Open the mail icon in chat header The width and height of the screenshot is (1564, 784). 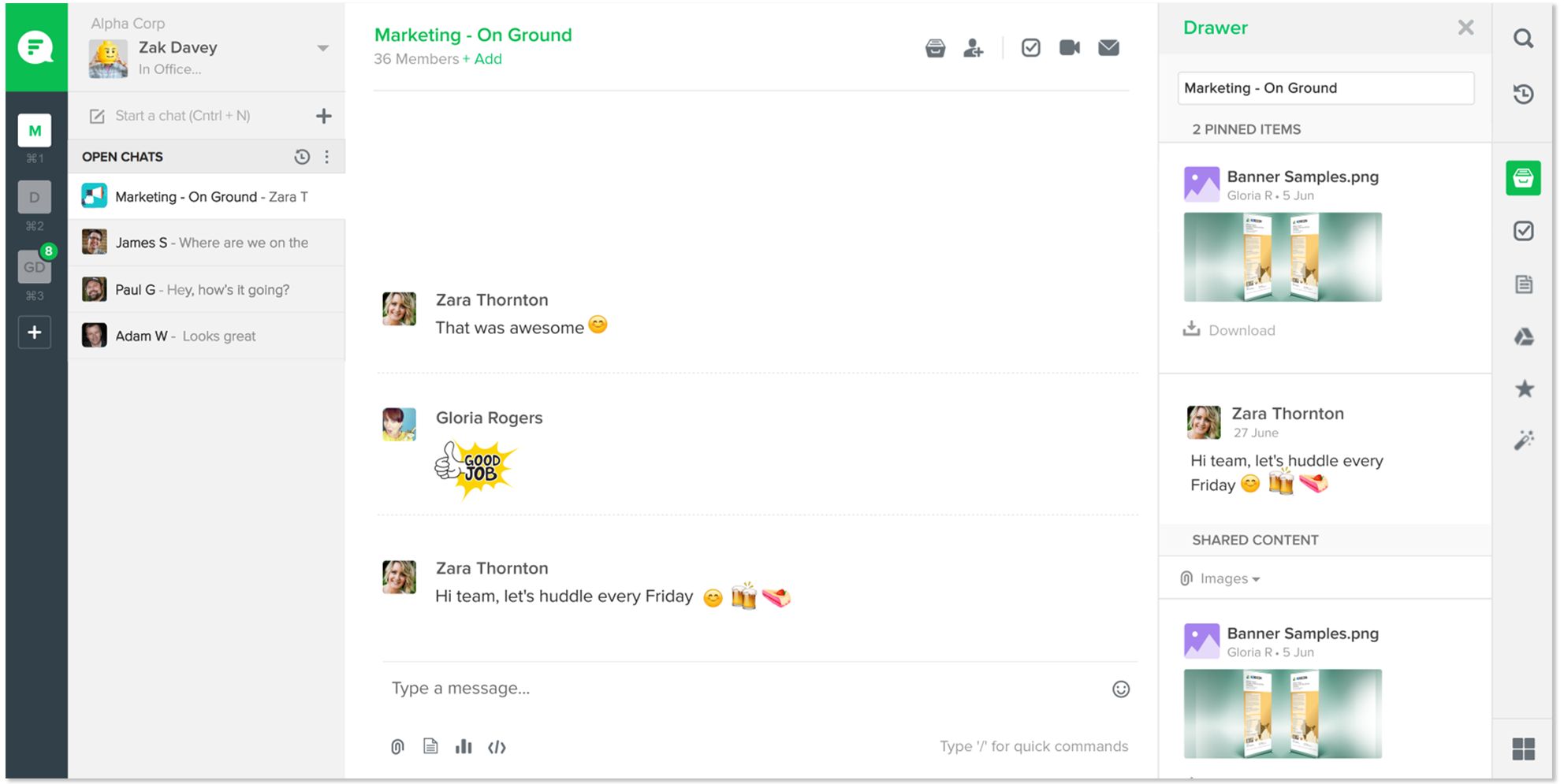1108,48
